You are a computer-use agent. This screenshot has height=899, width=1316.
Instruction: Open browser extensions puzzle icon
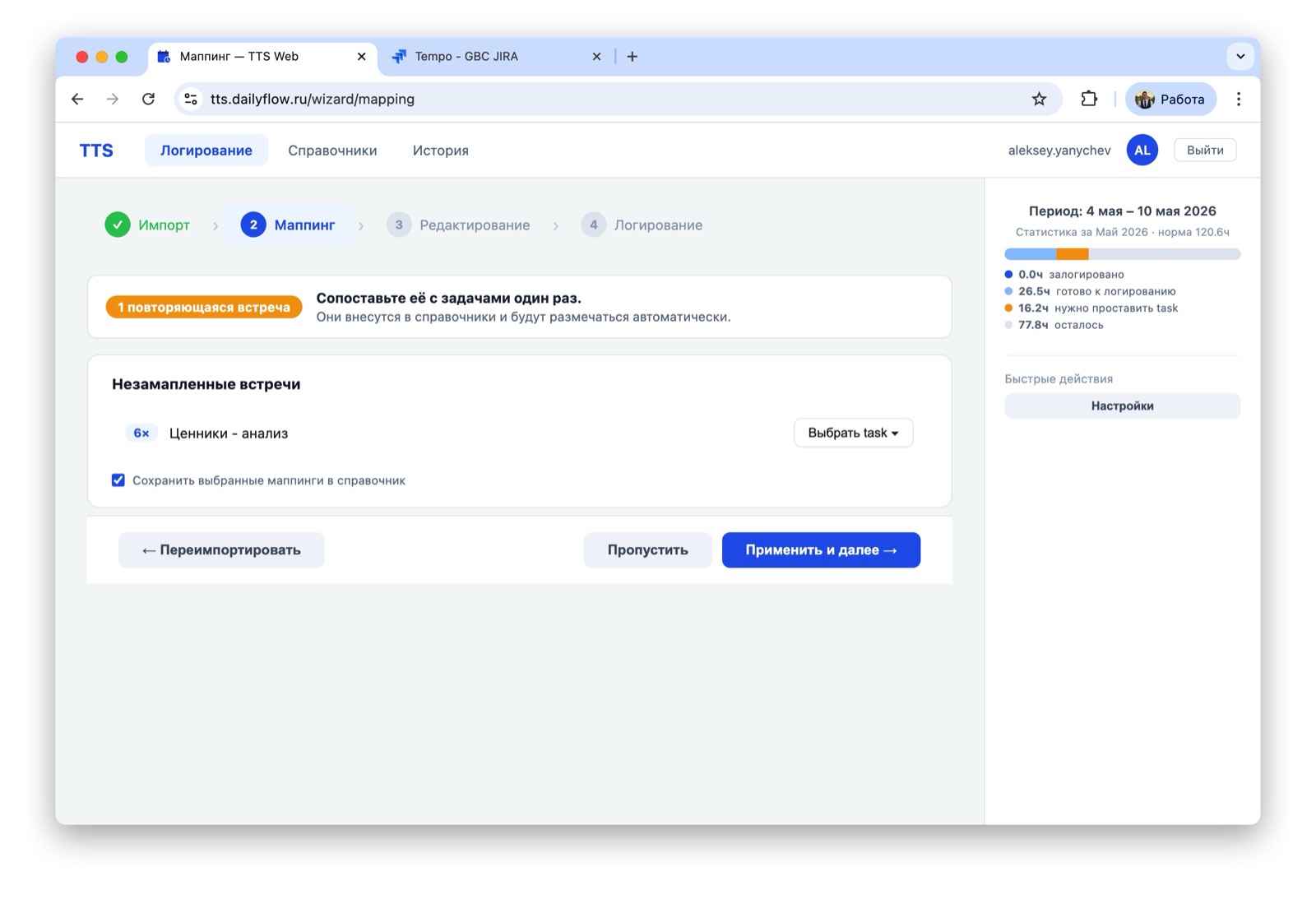[x=1089, y=99]
